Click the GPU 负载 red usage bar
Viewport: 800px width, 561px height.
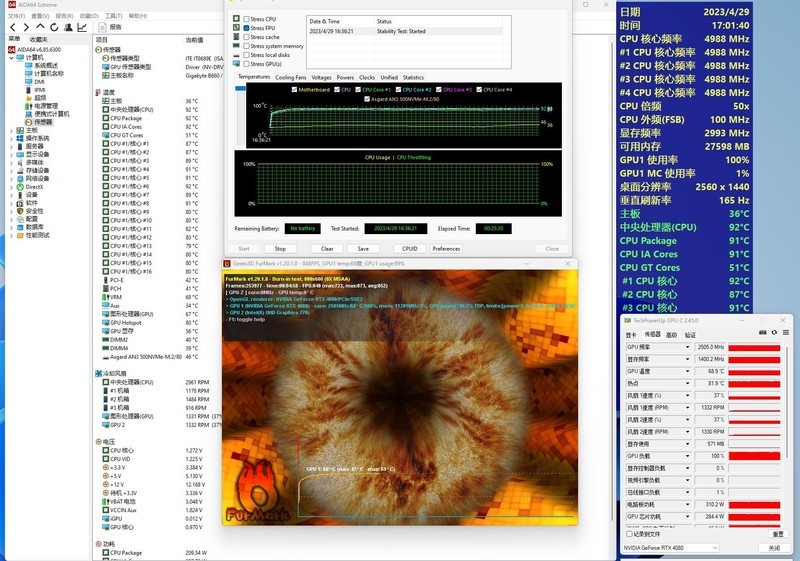pos(754,455)
